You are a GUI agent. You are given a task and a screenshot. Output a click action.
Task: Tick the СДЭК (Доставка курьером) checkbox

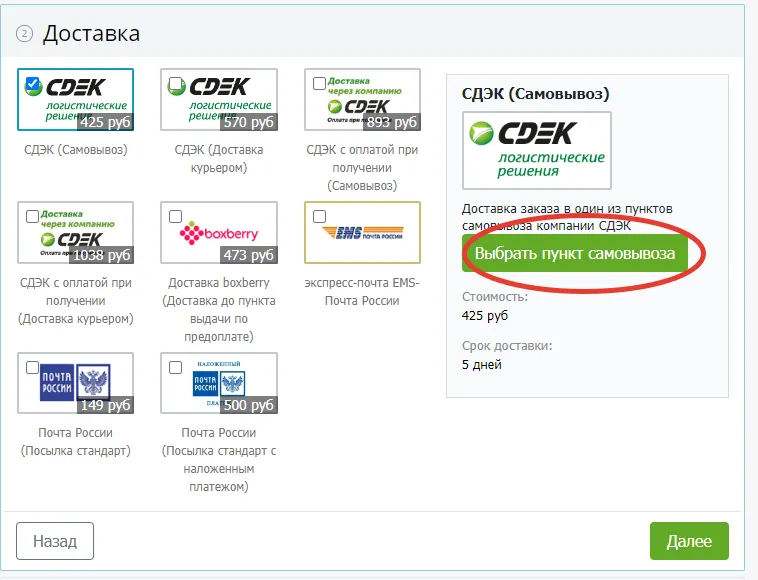176,83
